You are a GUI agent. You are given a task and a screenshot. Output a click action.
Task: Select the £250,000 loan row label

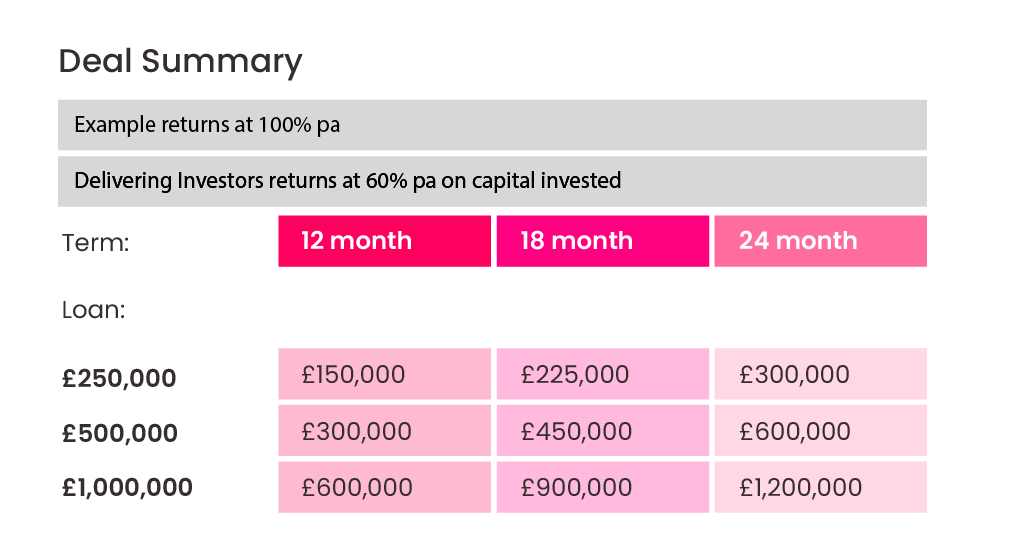tap(119, 379)
